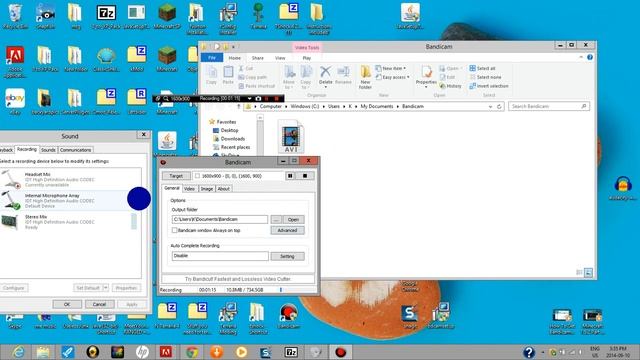Screen dimensions: 640x360
Task: Collapse the Explorer ribbon with the chevron
Action: (x=581, y=57)
